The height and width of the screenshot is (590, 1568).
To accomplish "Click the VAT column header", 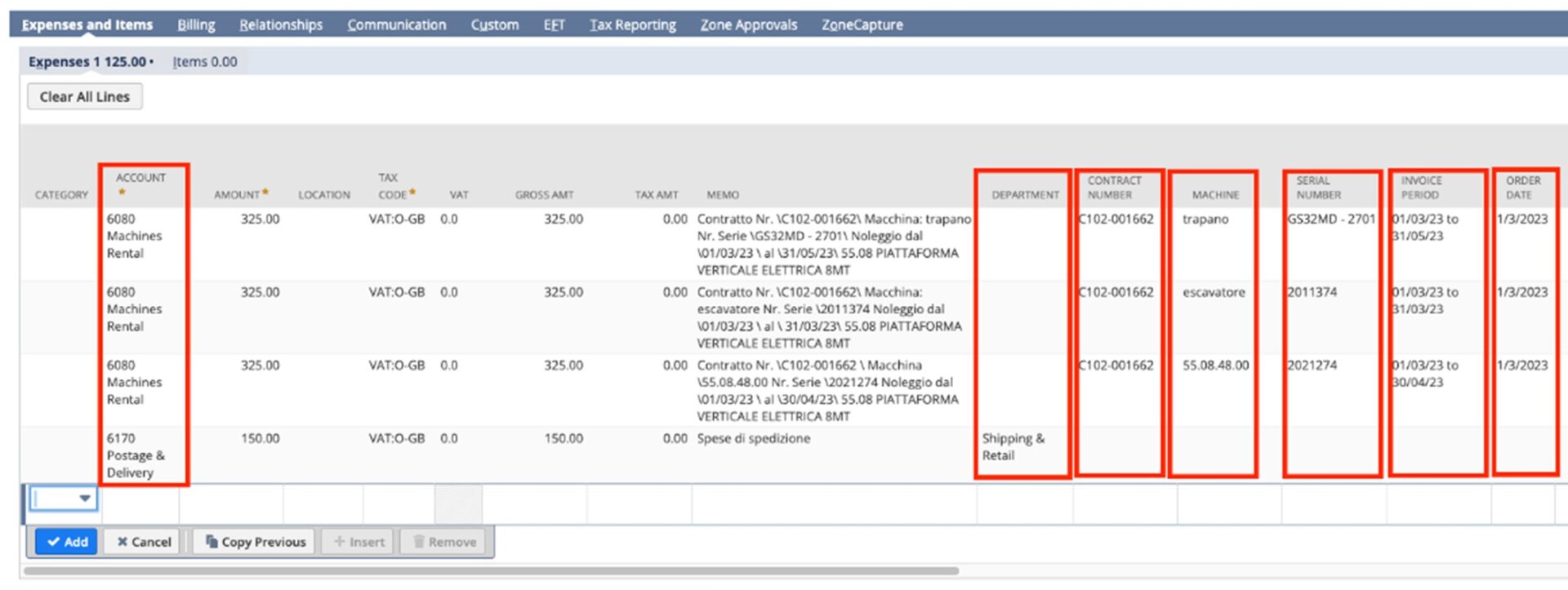I will 459,195.
